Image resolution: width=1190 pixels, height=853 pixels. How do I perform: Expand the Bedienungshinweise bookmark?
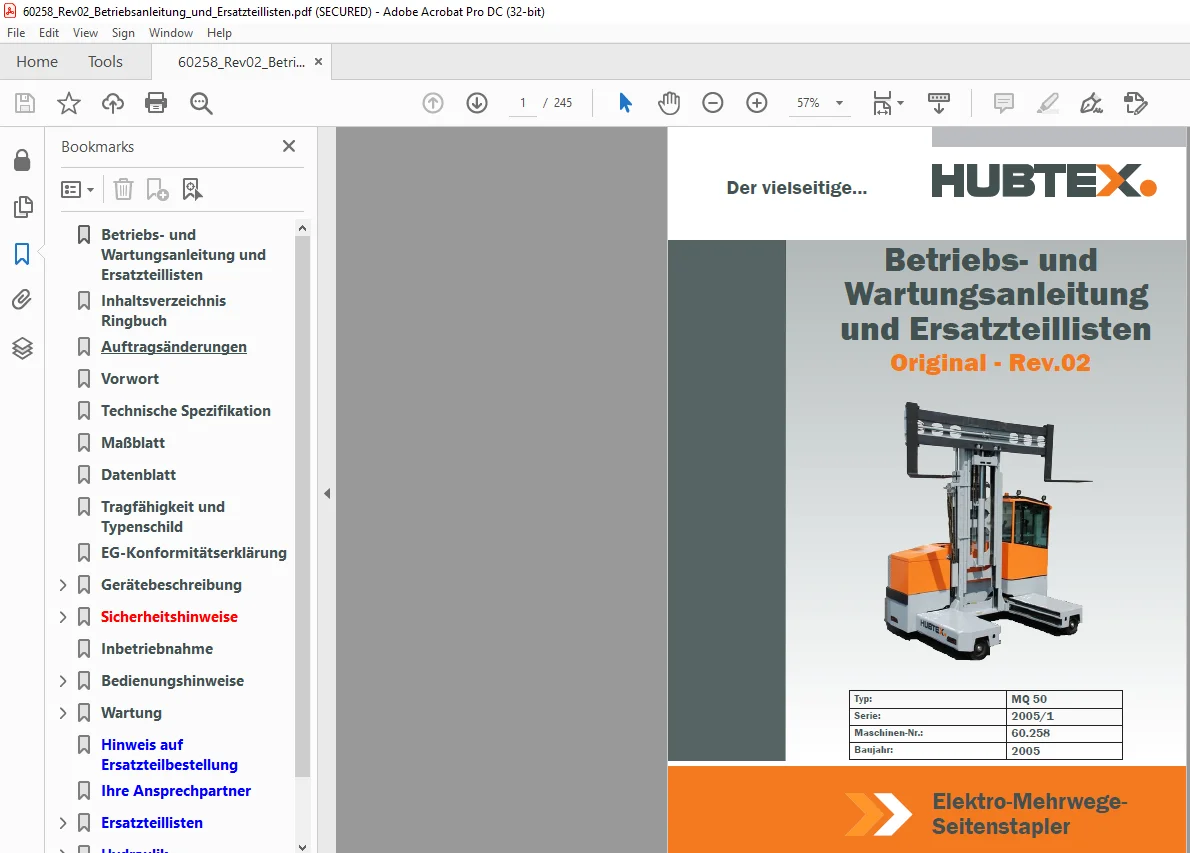(63, 681)
